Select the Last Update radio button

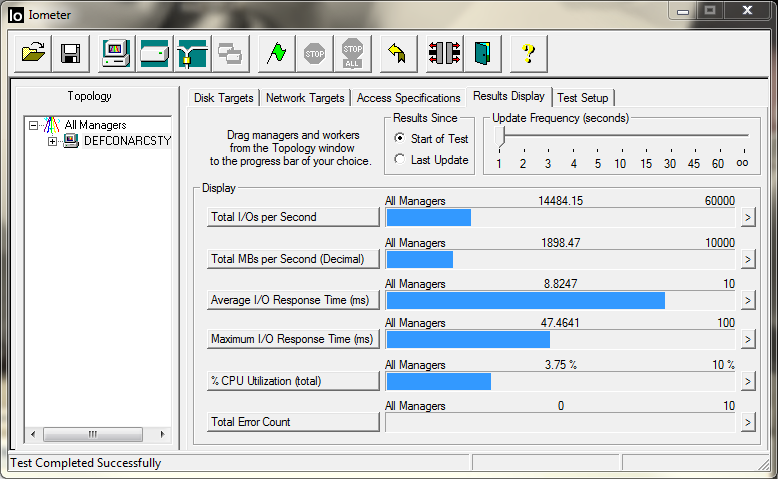coord(400,160)
